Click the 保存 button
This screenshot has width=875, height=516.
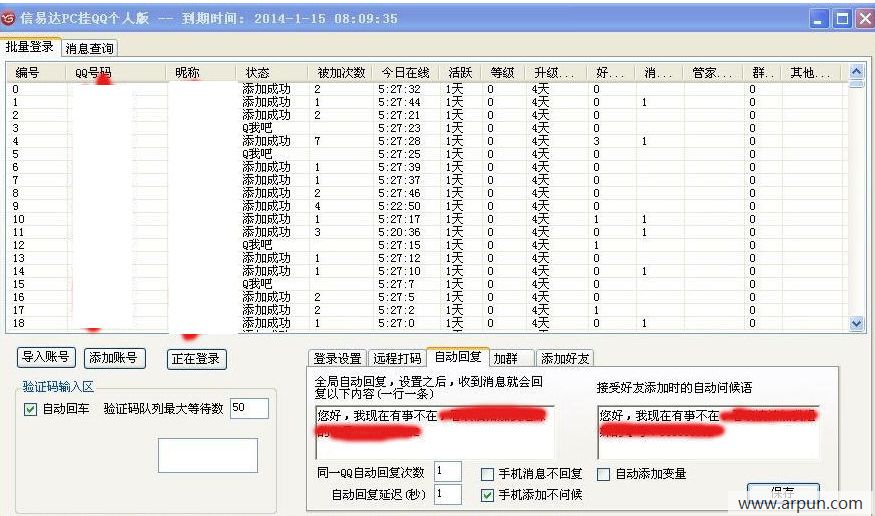(783, 491)
